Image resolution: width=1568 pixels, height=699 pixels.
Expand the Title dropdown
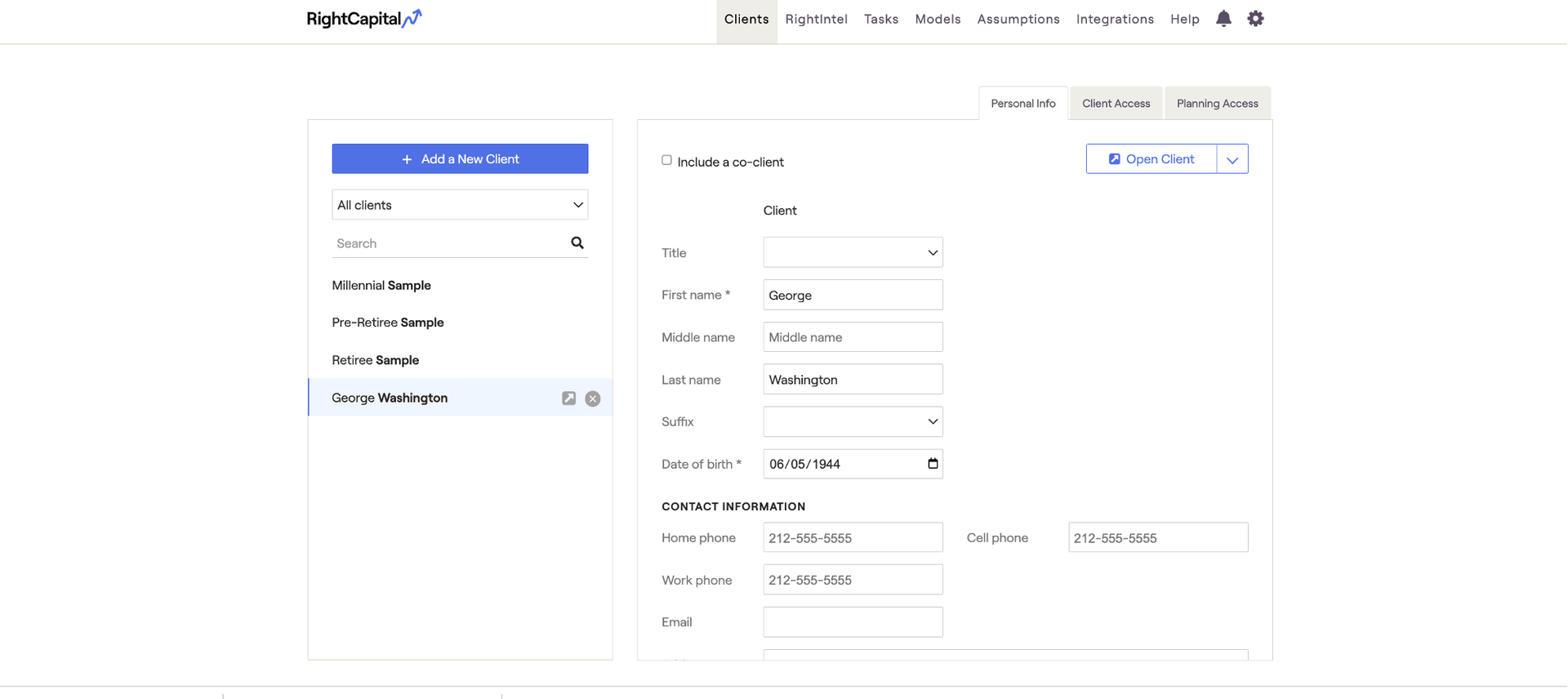pos(853,252)
